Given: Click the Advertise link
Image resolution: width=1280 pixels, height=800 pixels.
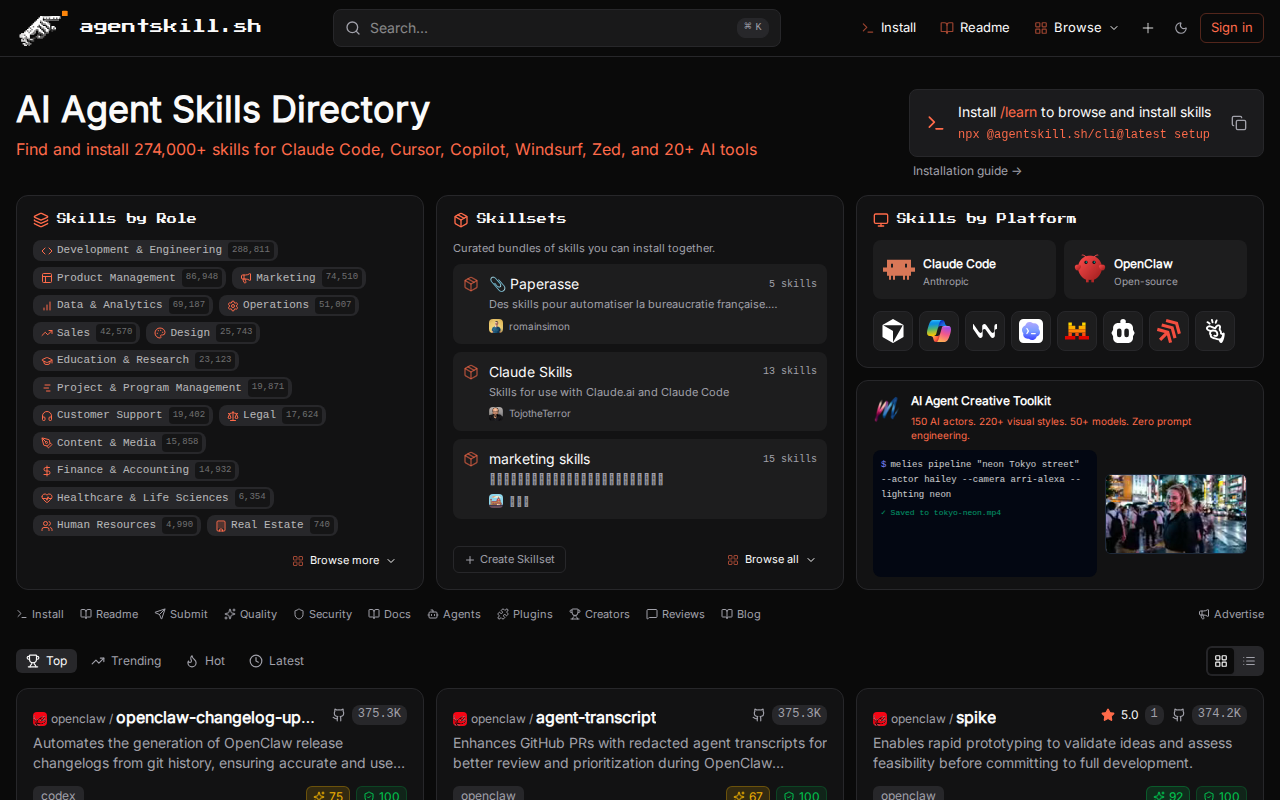Looking at the screenshot, I should tap(1231, 614).
